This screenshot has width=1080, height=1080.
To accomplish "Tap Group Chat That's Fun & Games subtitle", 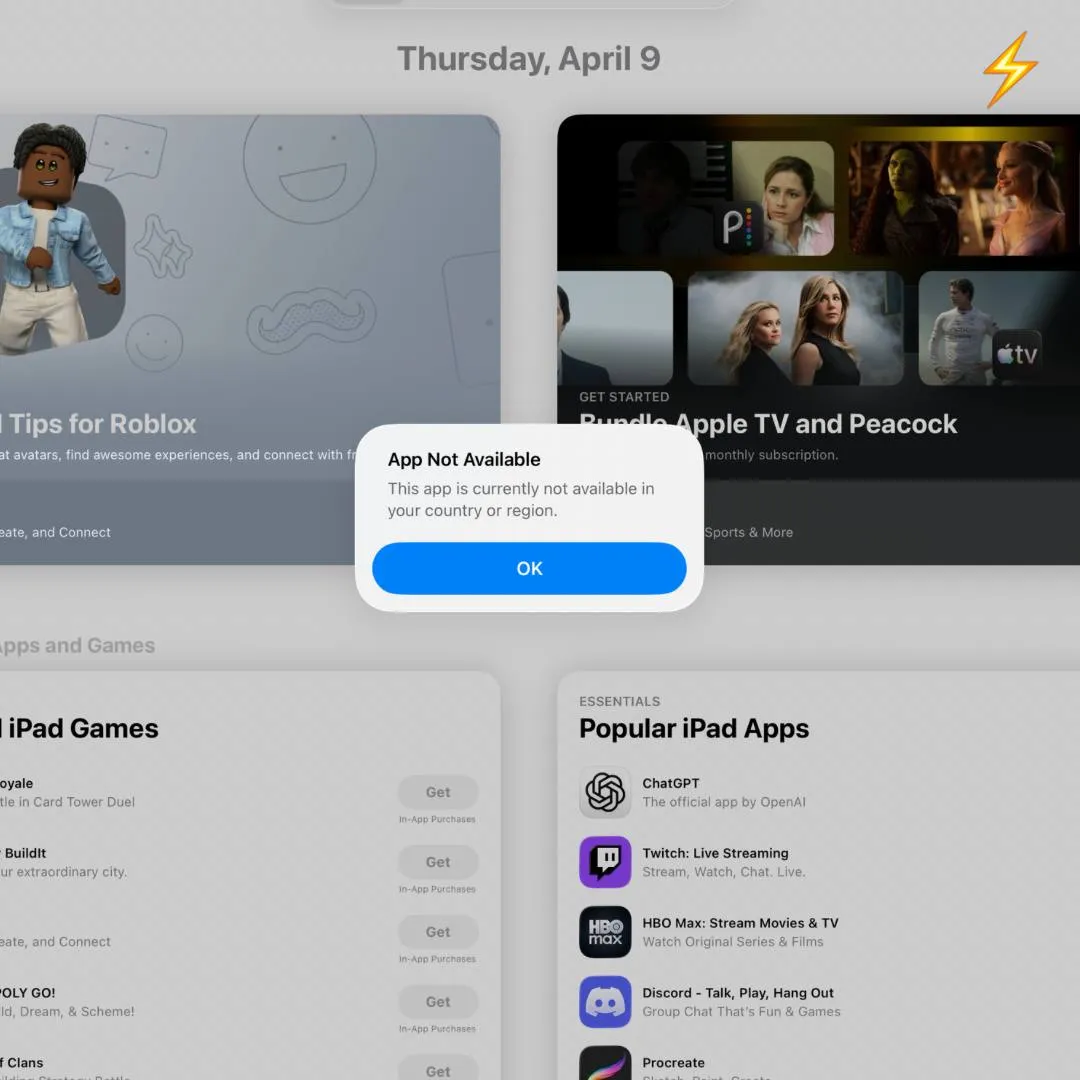I will click(x=741, y=1011).
